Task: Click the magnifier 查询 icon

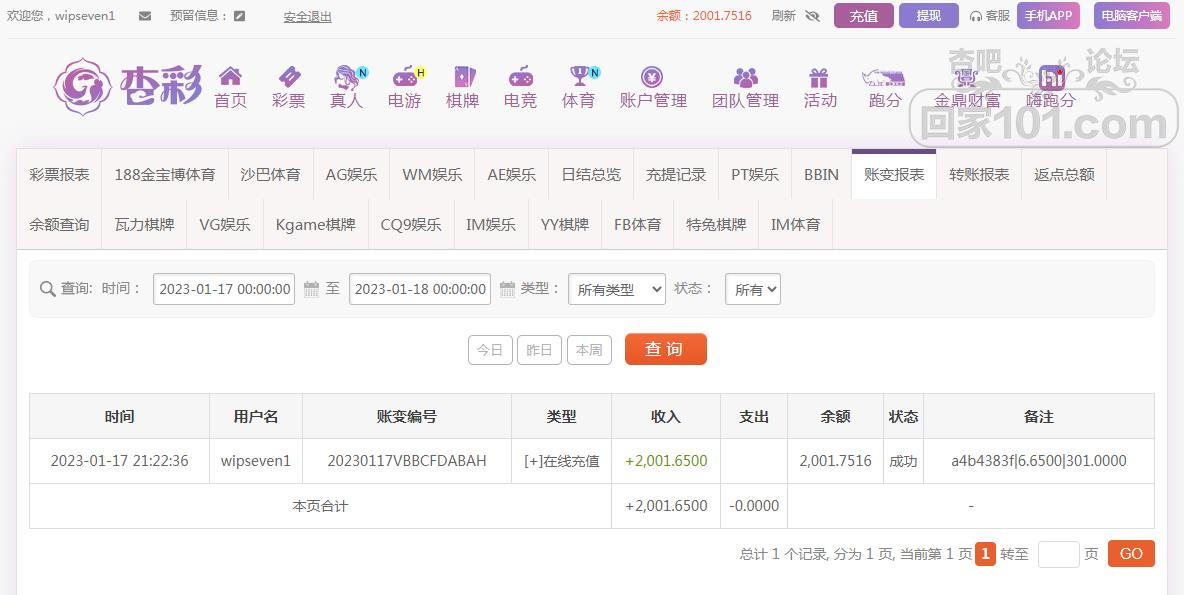Action: click(x=48, y=289)
